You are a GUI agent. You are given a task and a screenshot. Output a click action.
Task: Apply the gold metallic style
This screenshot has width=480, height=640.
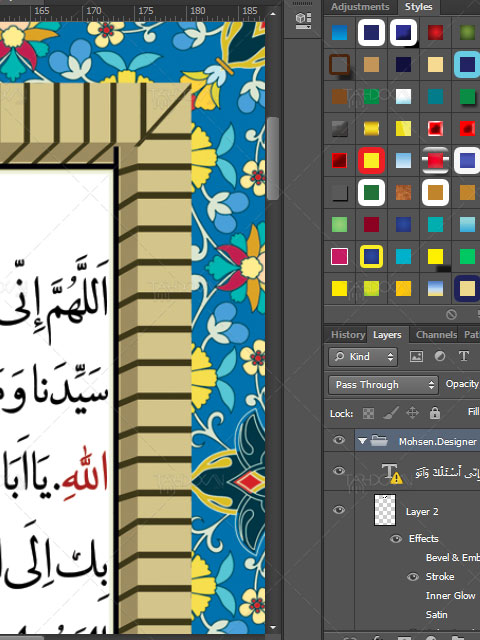point(371,129)
